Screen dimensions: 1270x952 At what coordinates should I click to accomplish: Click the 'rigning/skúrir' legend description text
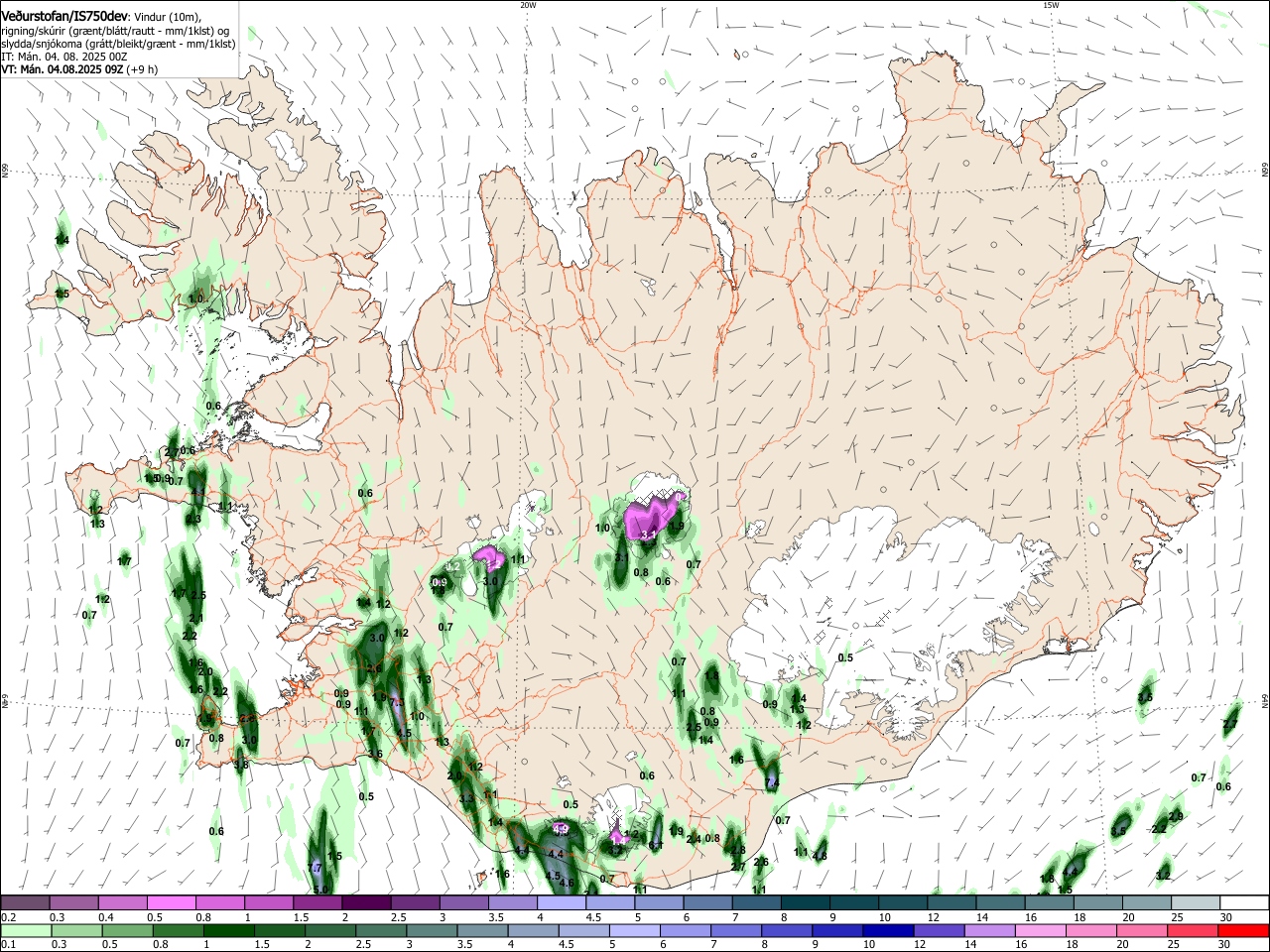click(33, 32)
